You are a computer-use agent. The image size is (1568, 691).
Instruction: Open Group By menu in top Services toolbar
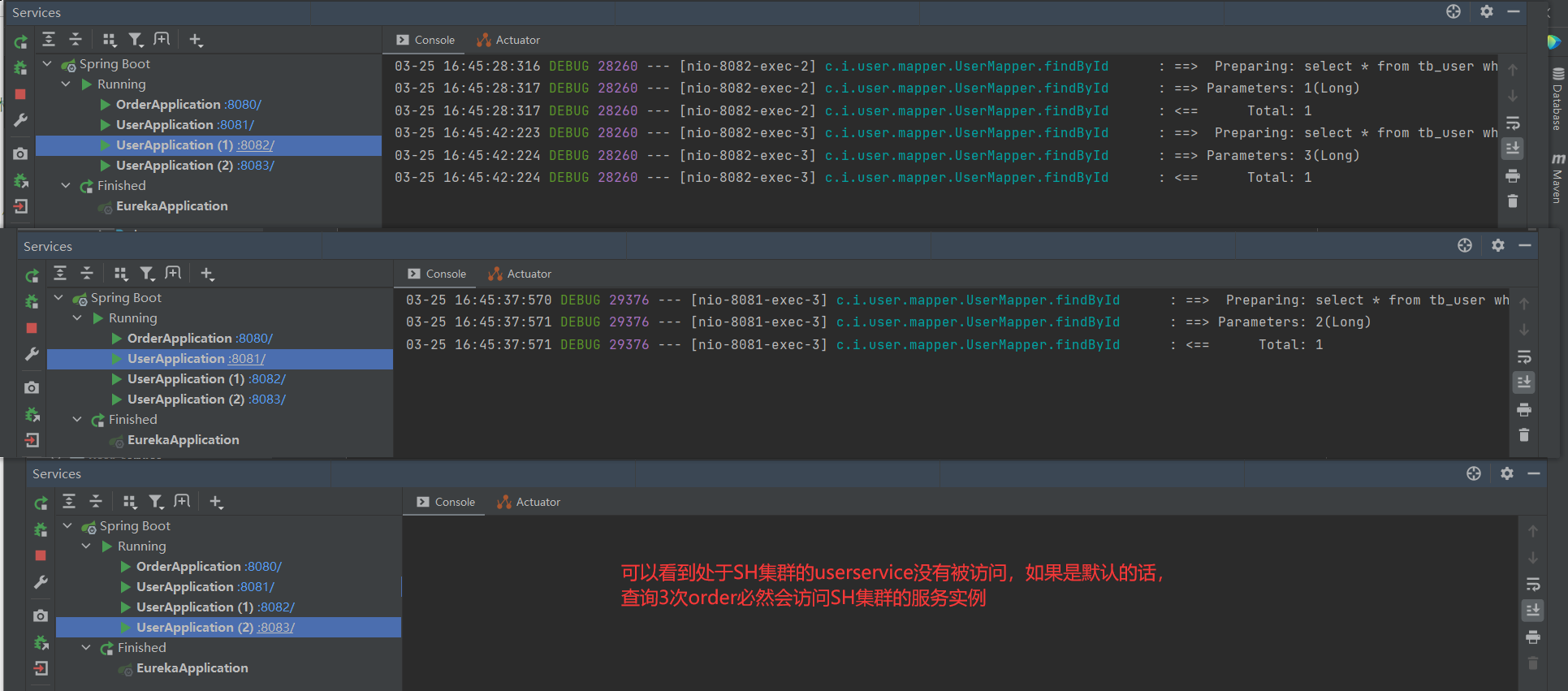click(110, 39)
